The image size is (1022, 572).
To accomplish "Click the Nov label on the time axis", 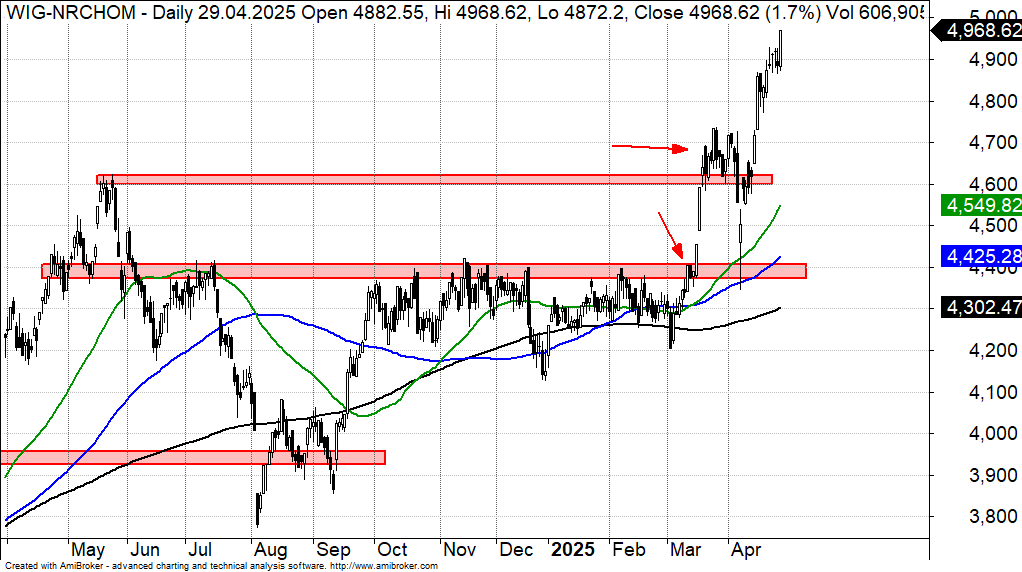I will point(459,550).
